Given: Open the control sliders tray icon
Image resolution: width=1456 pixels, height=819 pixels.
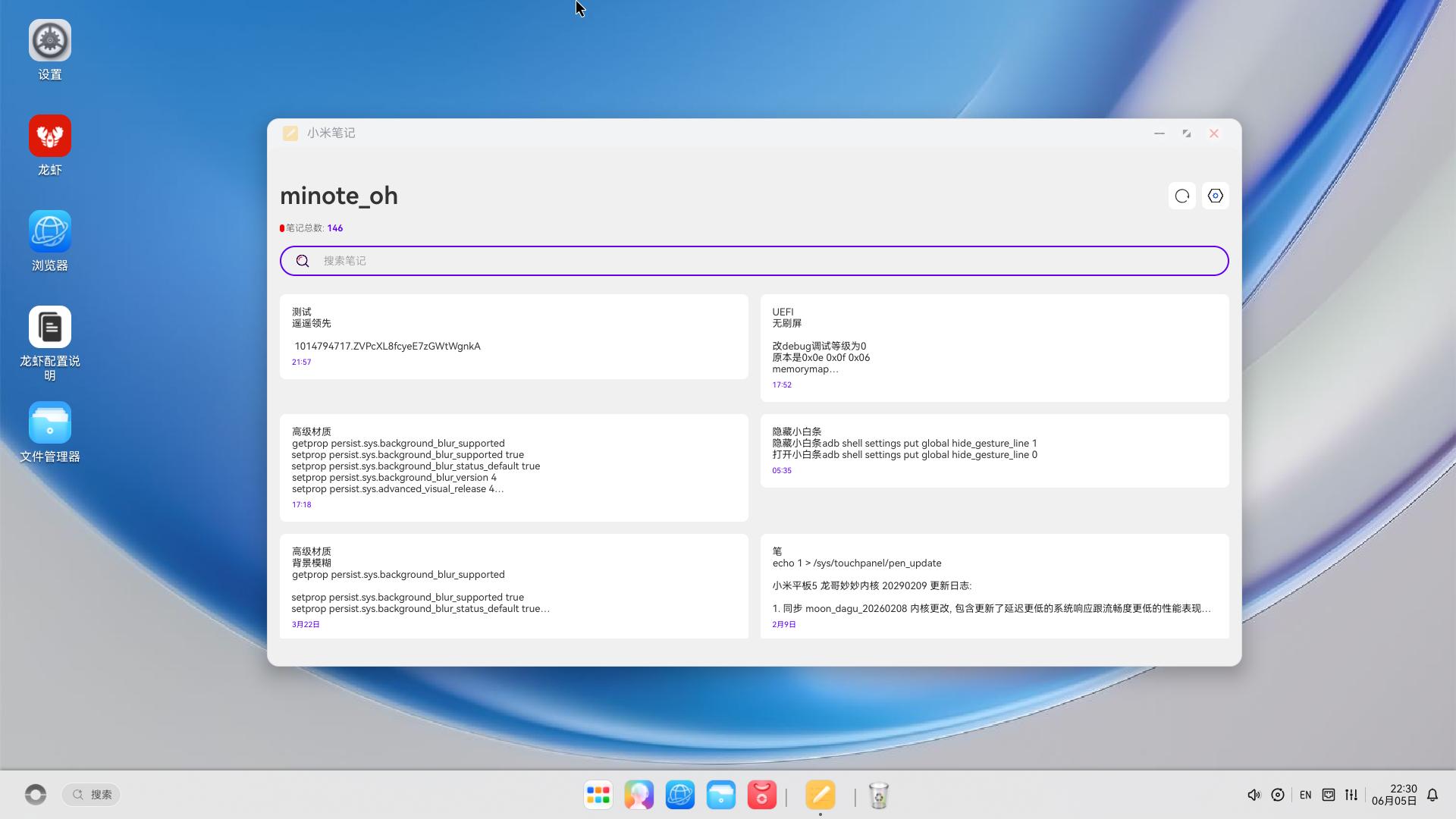Looking at the screenshot, I should point(1351,795).
